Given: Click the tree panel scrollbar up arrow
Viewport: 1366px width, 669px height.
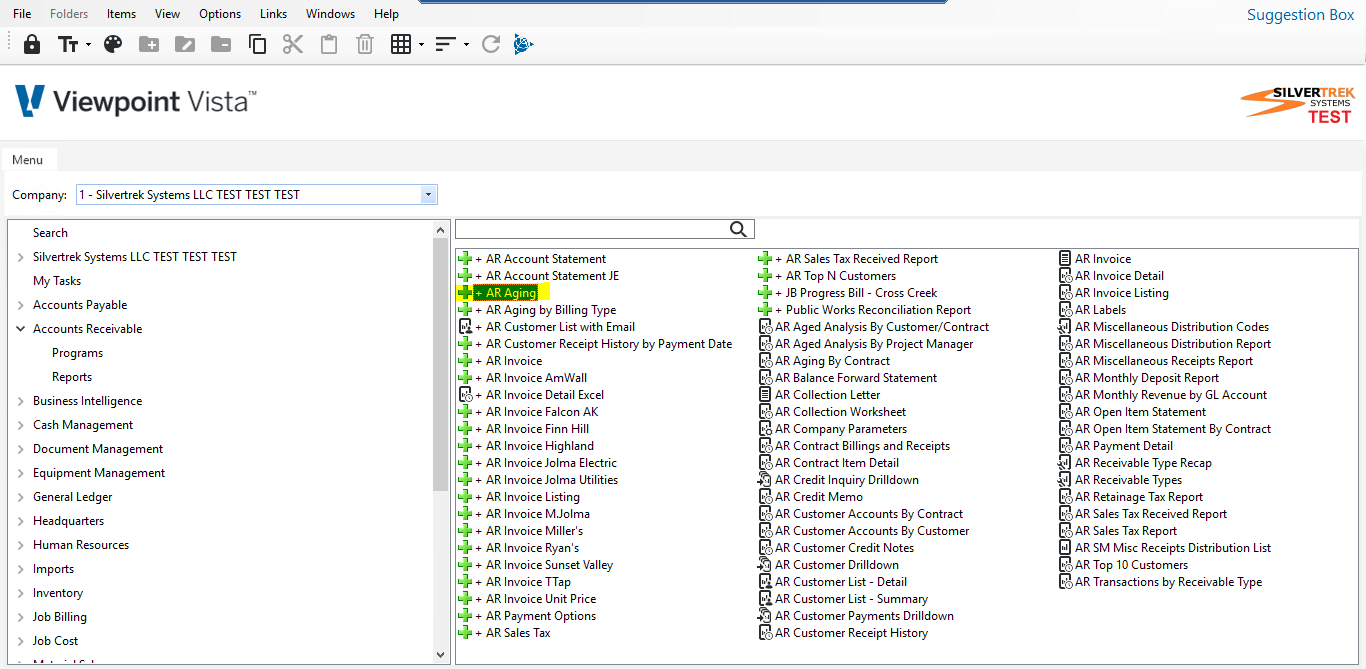Looking at the screenshot, I should tap(441, 231).
